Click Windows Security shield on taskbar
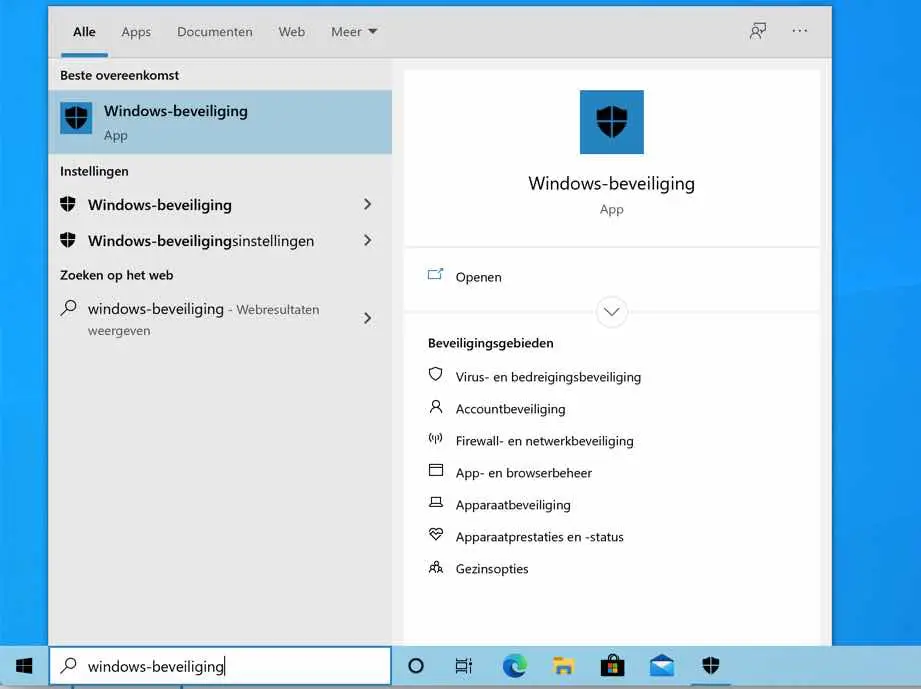 tap(711, 666)
